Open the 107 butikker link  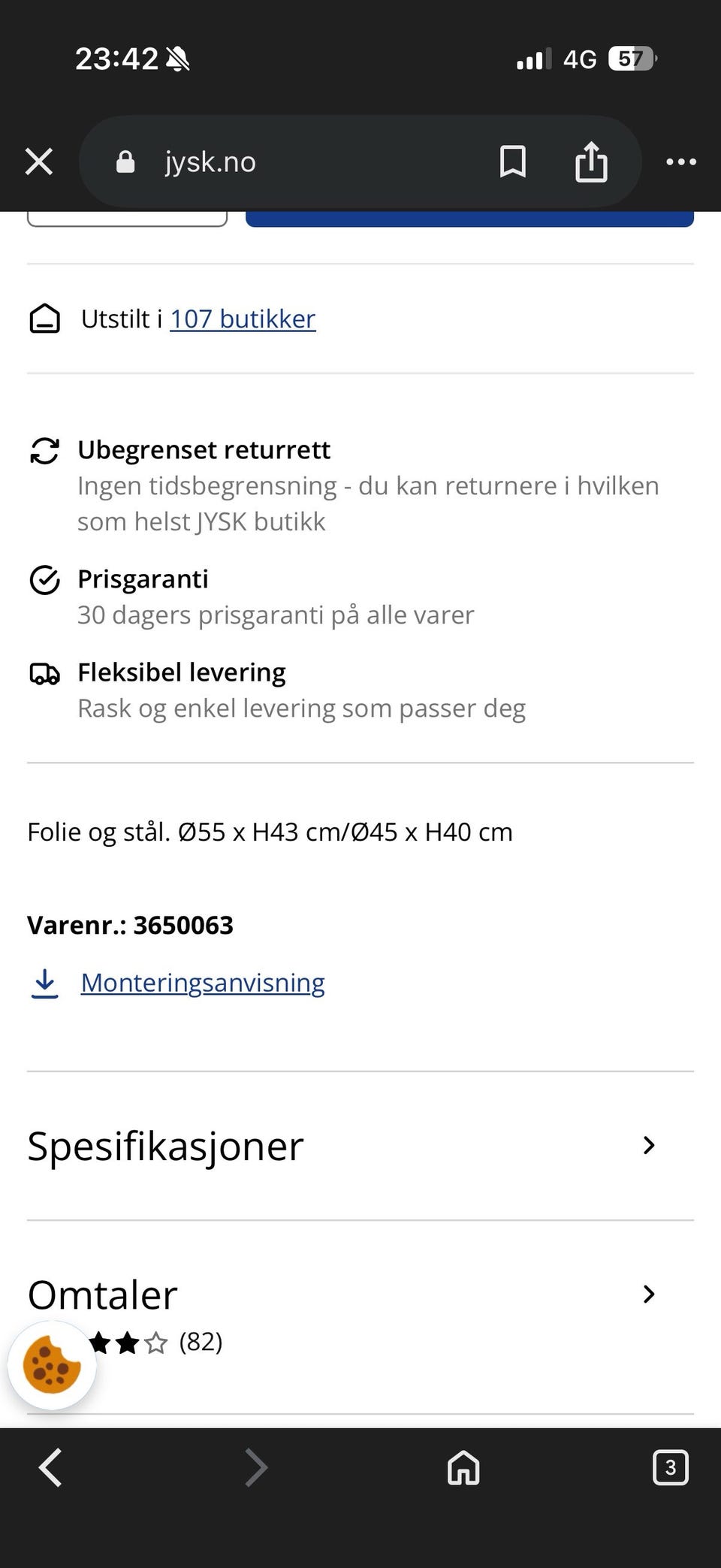coord(243,319)
